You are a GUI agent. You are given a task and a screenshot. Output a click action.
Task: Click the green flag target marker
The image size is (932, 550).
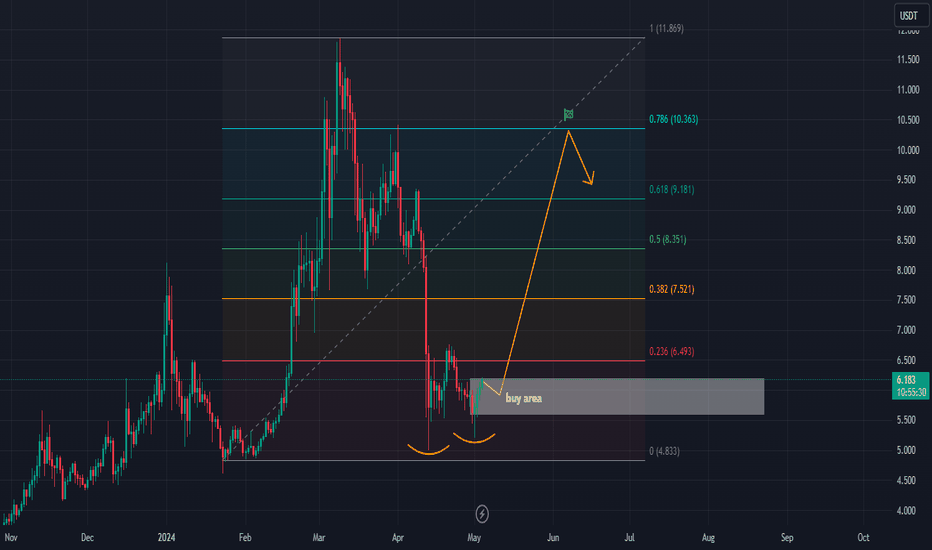point(569,114)
